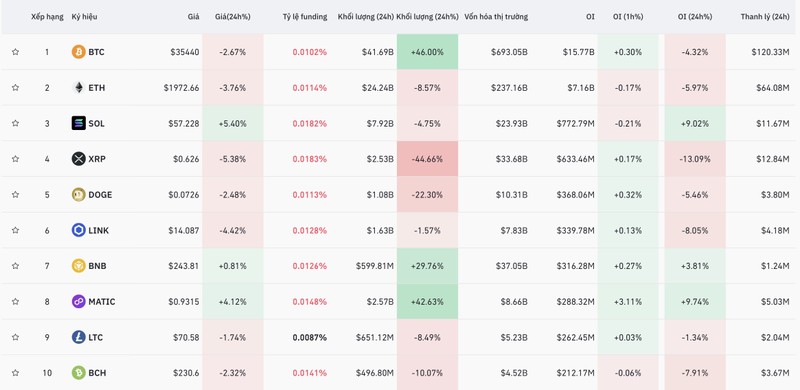Image resolution: width=800 pixels, height=390 pixels.
Task: Click the ETH Ethereum coin icon
Action: (x=79, y=88)
